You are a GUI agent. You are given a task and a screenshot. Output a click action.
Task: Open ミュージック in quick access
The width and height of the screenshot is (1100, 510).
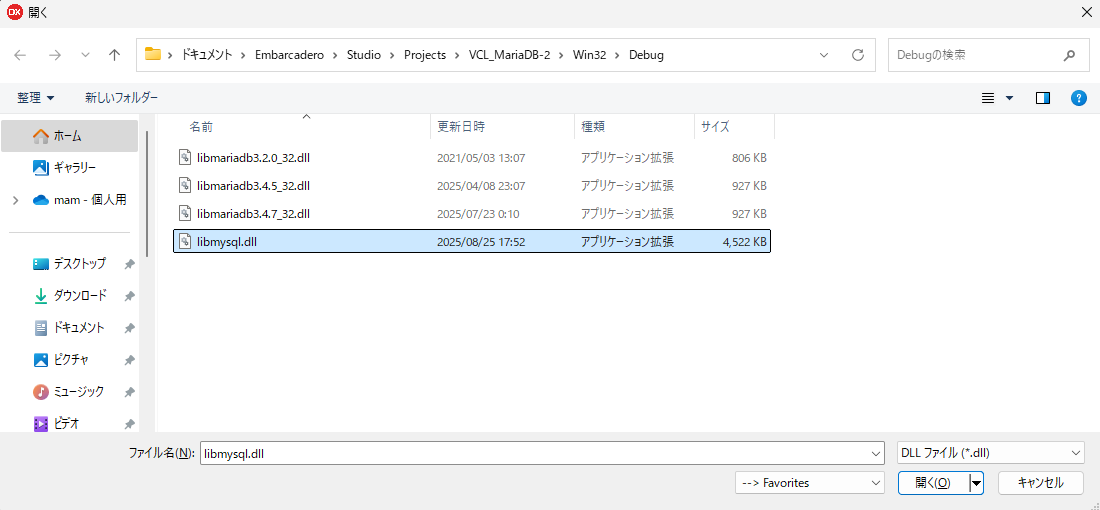pos(69,391)
